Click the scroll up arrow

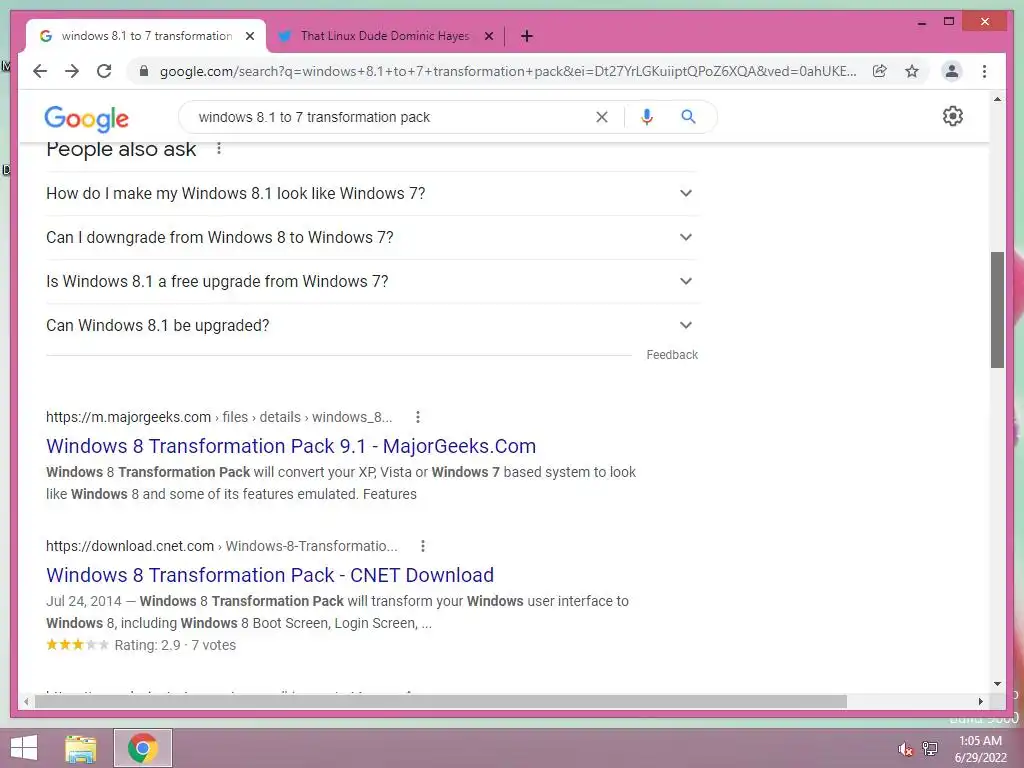997,99
